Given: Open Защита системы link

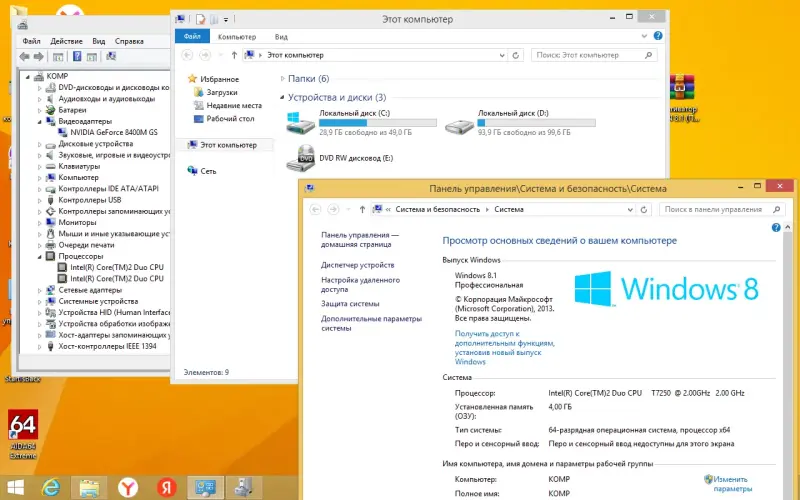Looking at the screenshot, I should click(350, 304).
